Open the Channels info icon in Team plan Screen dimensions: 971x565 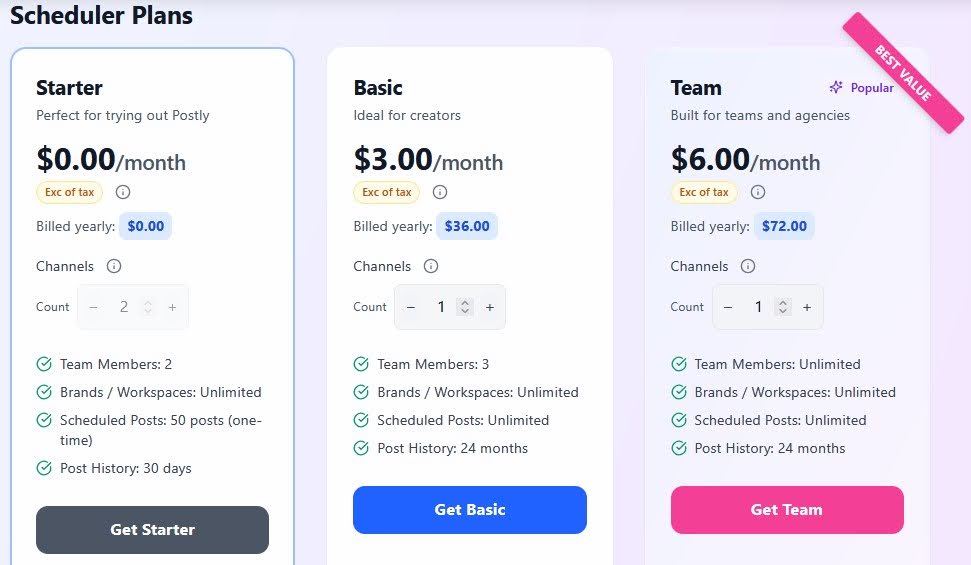click(748, 266)
